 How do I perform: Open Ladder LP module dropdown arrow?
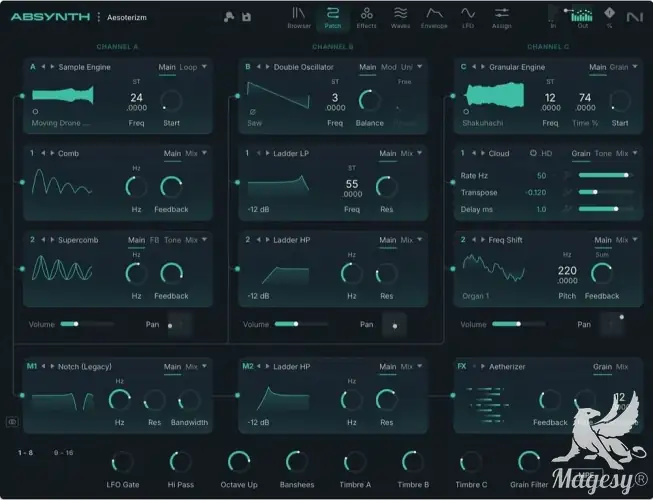tap(420, 153)
